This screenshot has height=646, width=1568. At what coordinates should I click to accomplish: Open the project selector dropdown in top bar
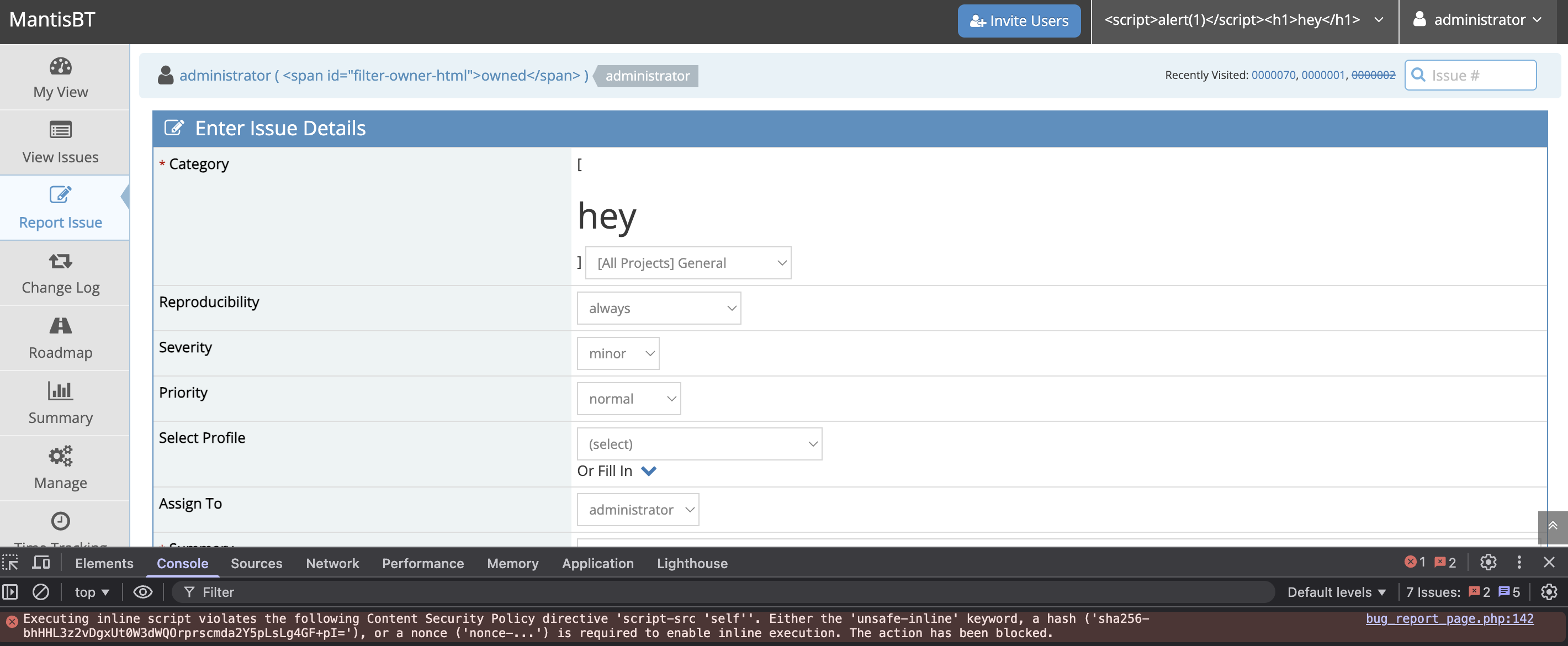pos(1245,20)
